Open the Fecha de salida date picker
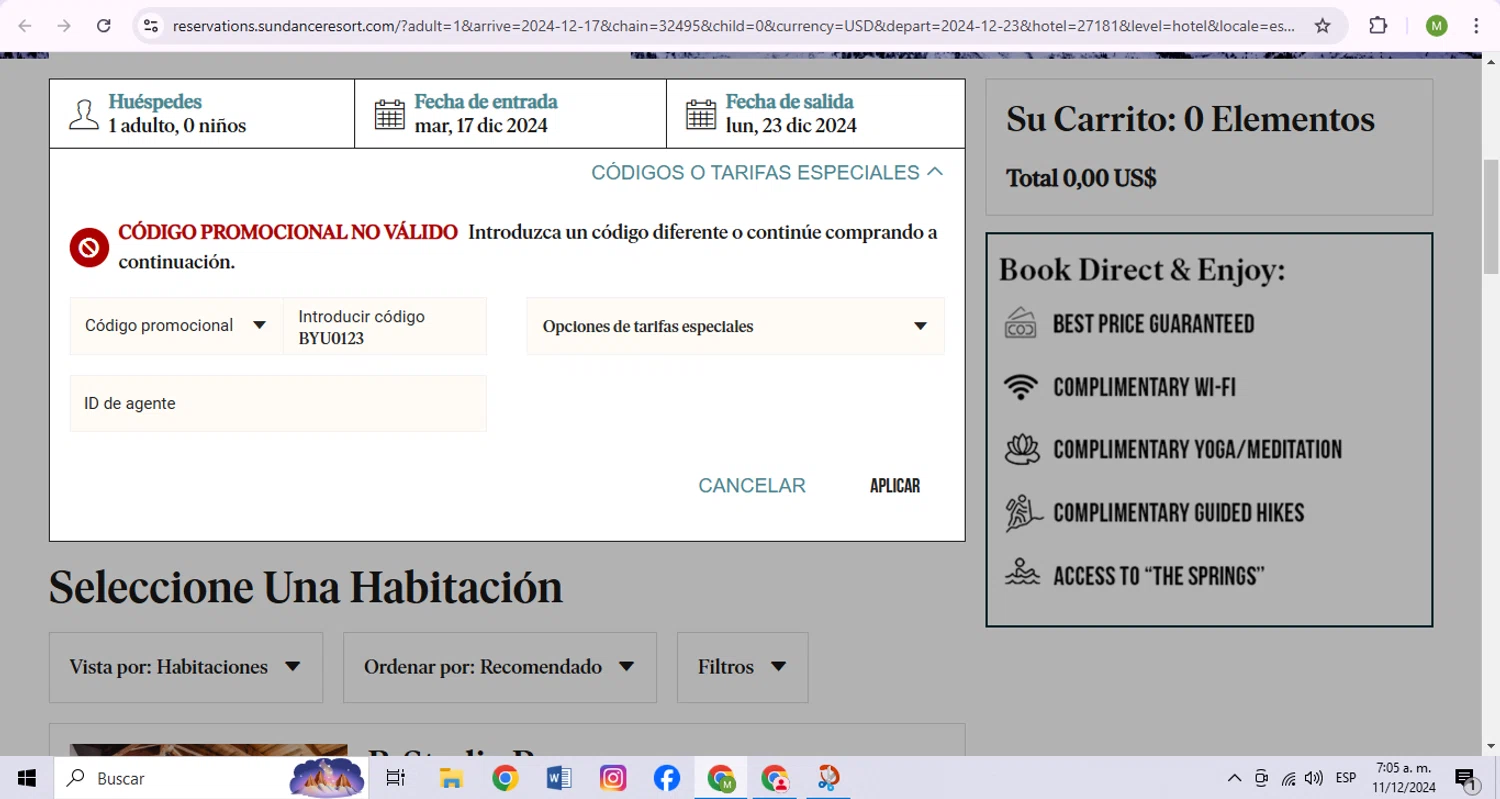Viewport: 1500px width, 799px height. [x=816, y=114]
